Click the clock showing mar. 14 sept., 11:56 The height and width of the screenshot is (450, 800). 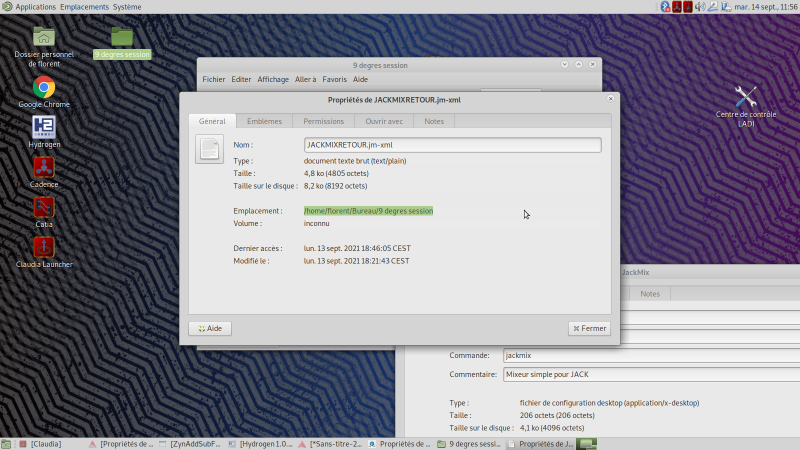(x=766, y=7)
